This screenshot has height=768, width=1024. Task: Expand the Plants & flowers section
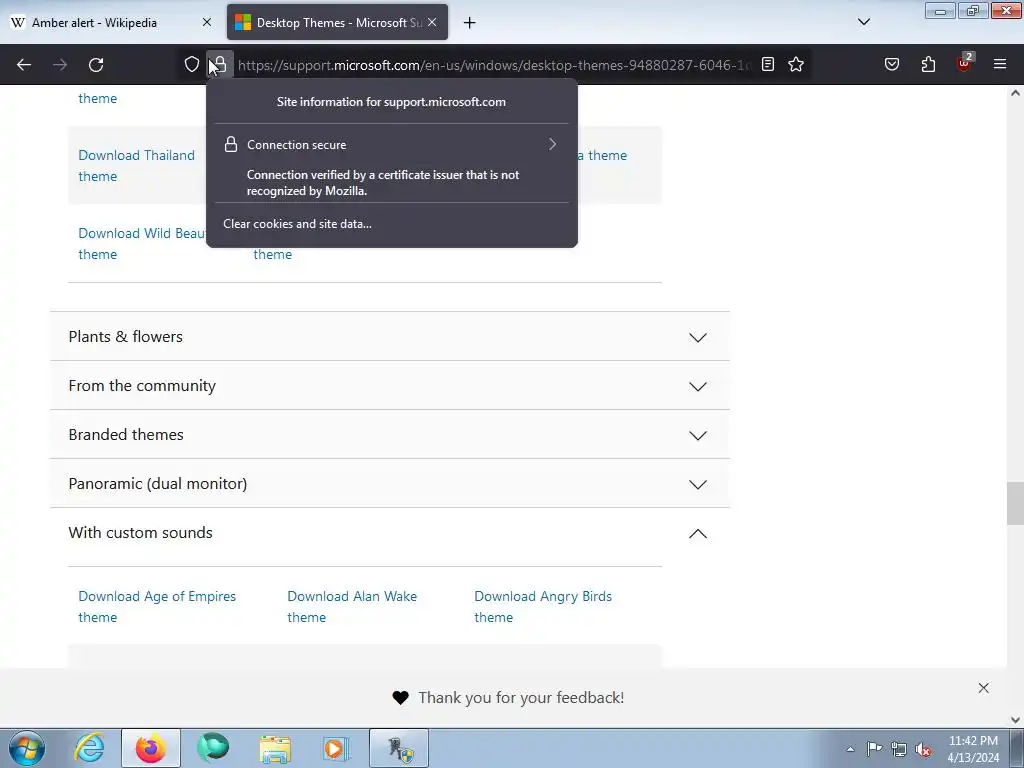click(x=389, y=336)
